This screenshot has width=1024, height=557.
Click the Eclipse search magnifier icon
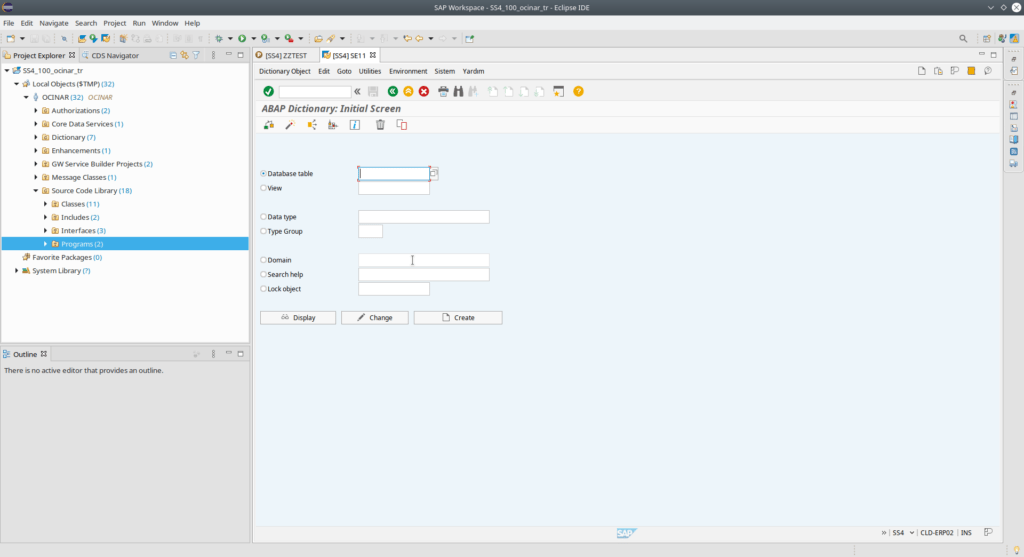point(963,39)
